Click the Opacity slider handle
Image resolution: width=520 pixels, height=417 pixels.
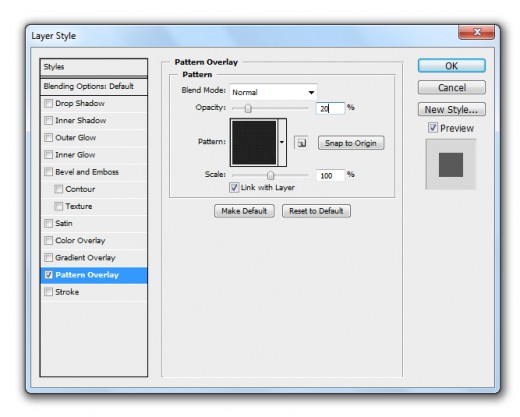coord(248,108)
